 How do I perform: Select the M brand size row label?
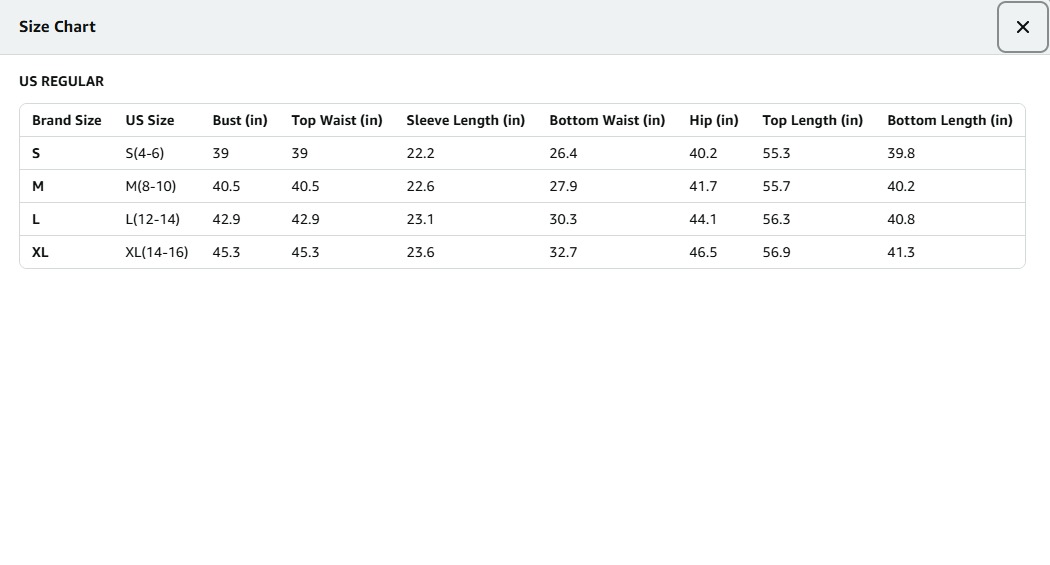point(38,186)
